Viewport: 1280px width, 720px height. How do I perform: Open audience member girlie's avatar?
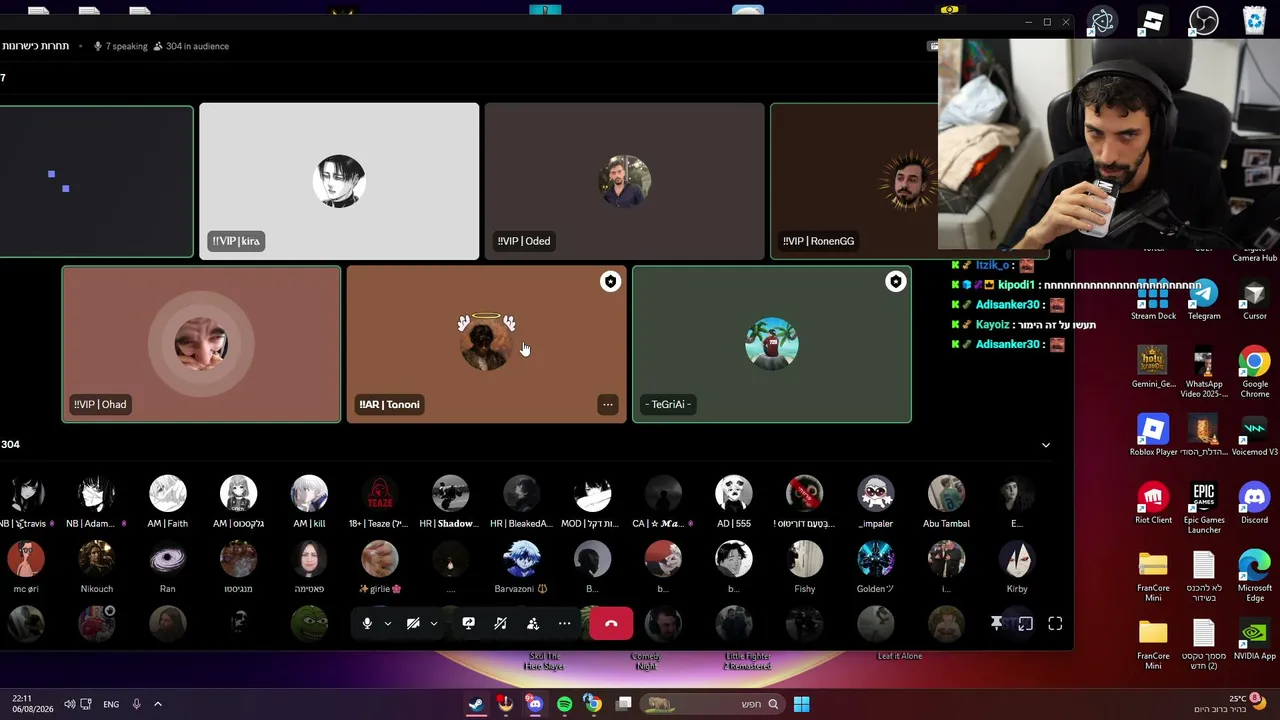coord(380,559)
